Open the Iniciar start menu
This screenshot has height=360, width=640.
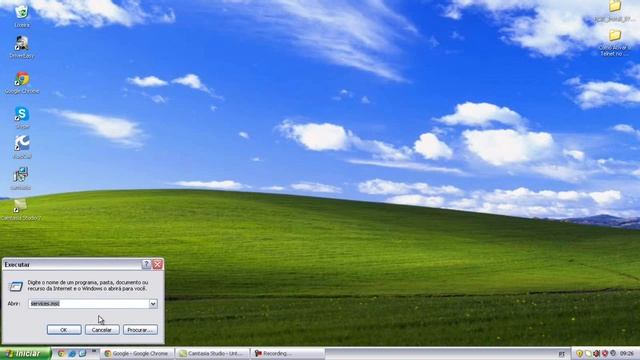coord(25,353)
